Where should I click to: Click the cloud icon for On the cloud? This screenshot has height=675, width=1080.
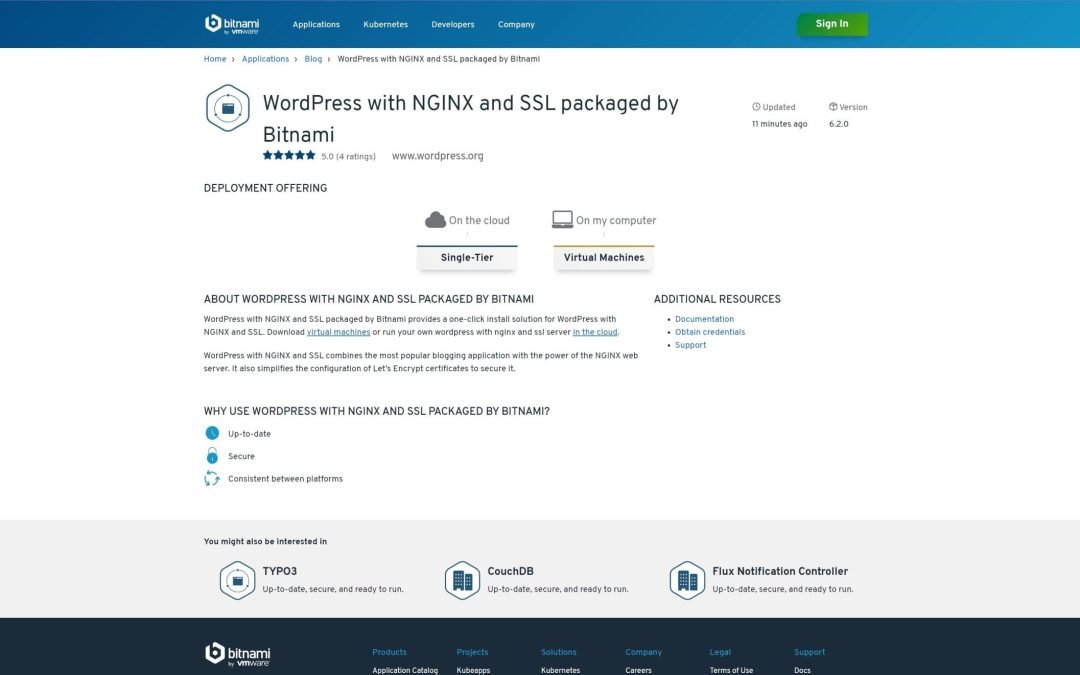pos(435,220)
